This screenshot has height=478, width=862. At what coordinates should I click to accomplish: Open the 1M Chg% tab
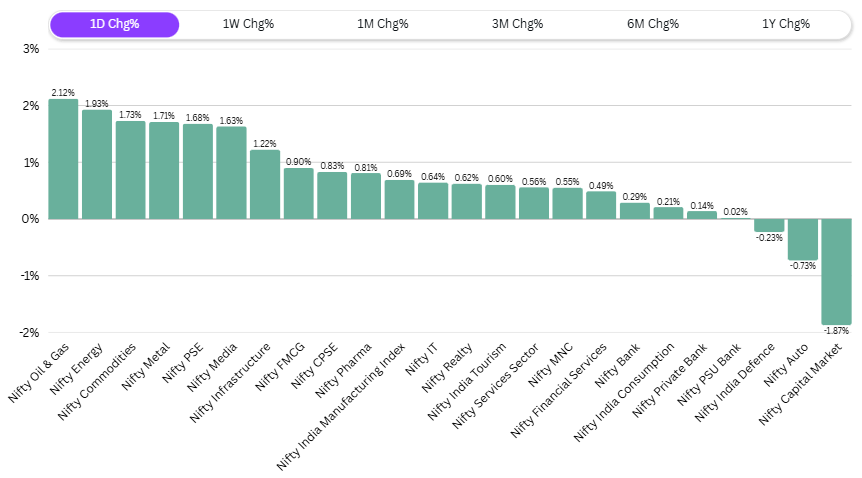tap(383, 25)
